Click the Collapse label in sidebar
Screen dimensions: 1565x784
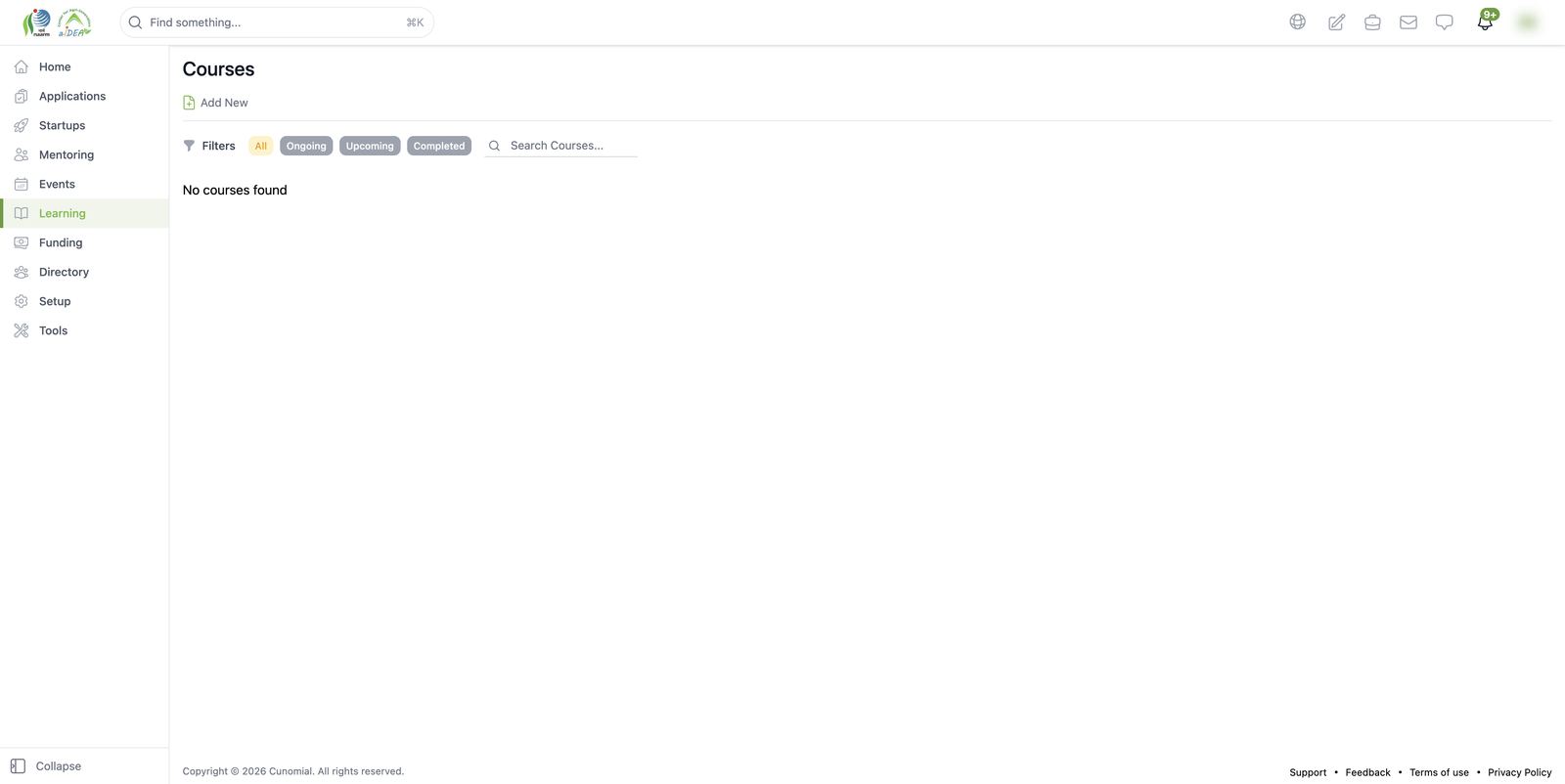pos(59,766)
